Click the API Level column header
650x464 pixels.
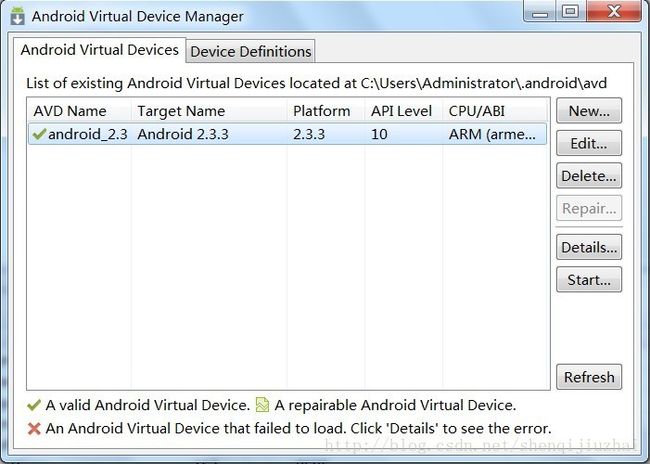pyautogui.click(x=404, y=111)
